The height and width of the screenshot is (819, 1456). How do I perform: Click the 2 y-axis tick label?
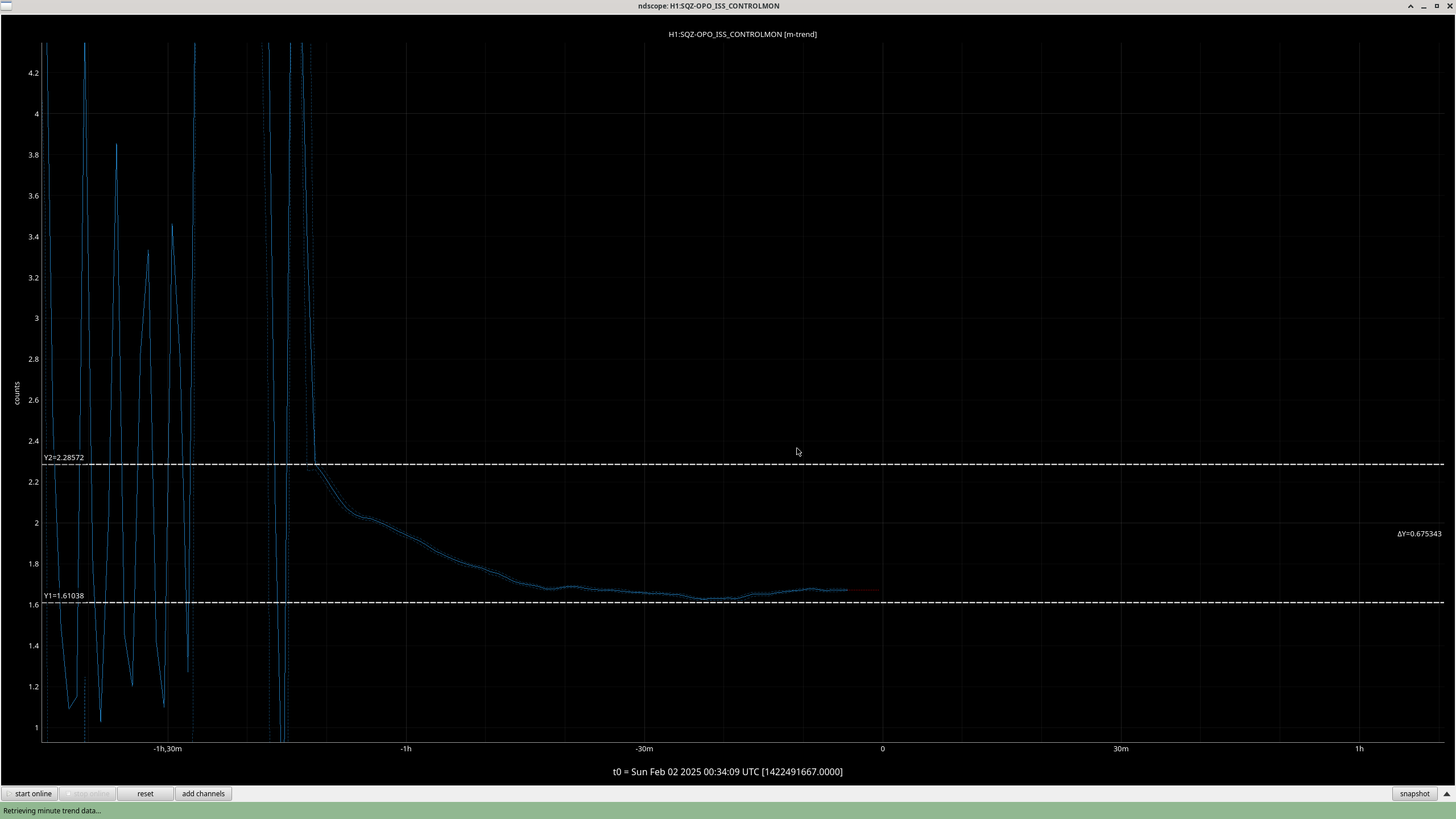click(x=37, y=523)
